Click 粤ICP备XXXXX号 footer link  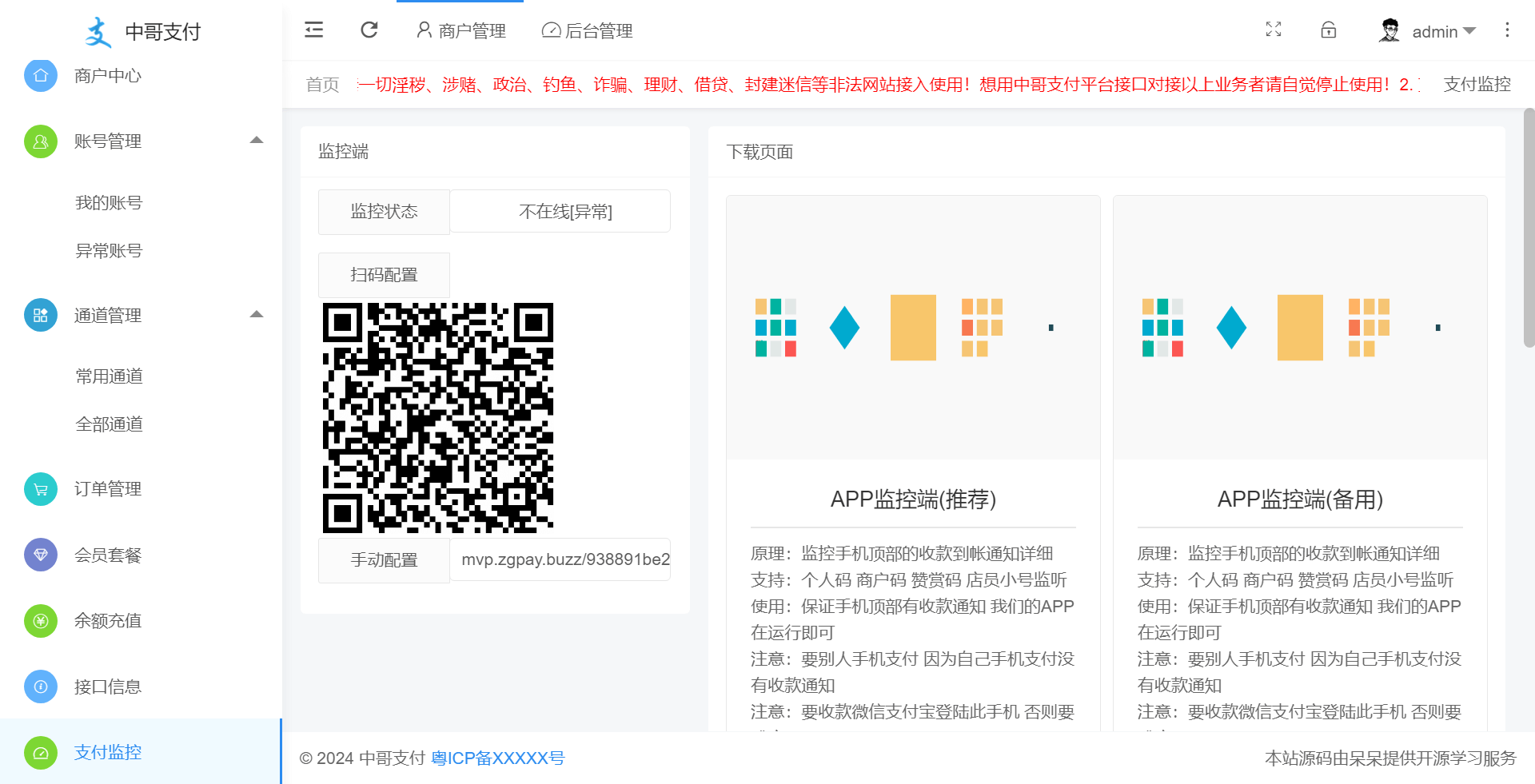point(498,758)
